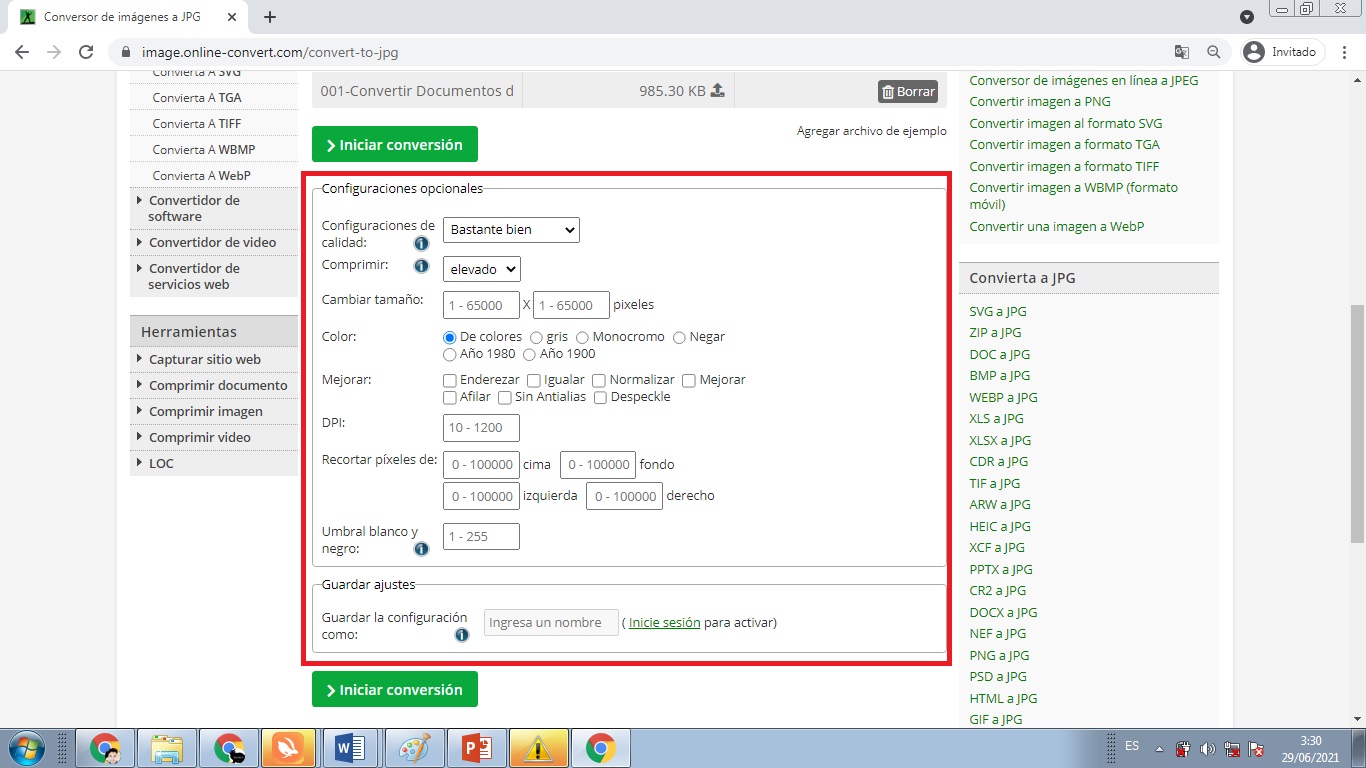Click the info icon for Umbral blanco y negro
The height and width of the screenshot is (768, 1366).
coord(421,549)
